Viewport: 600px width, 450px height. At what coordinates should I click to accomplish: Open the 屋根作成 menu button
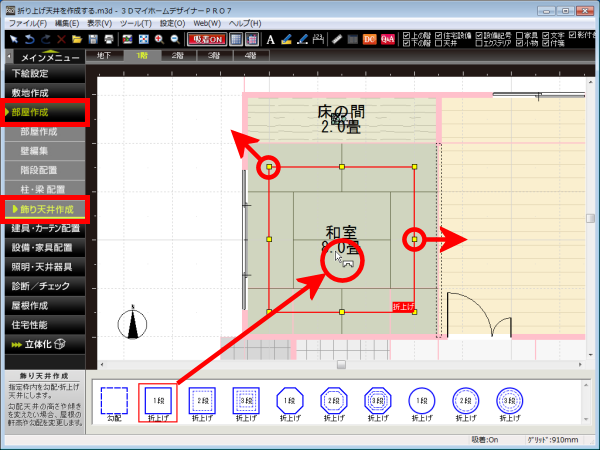coord(45,306)
